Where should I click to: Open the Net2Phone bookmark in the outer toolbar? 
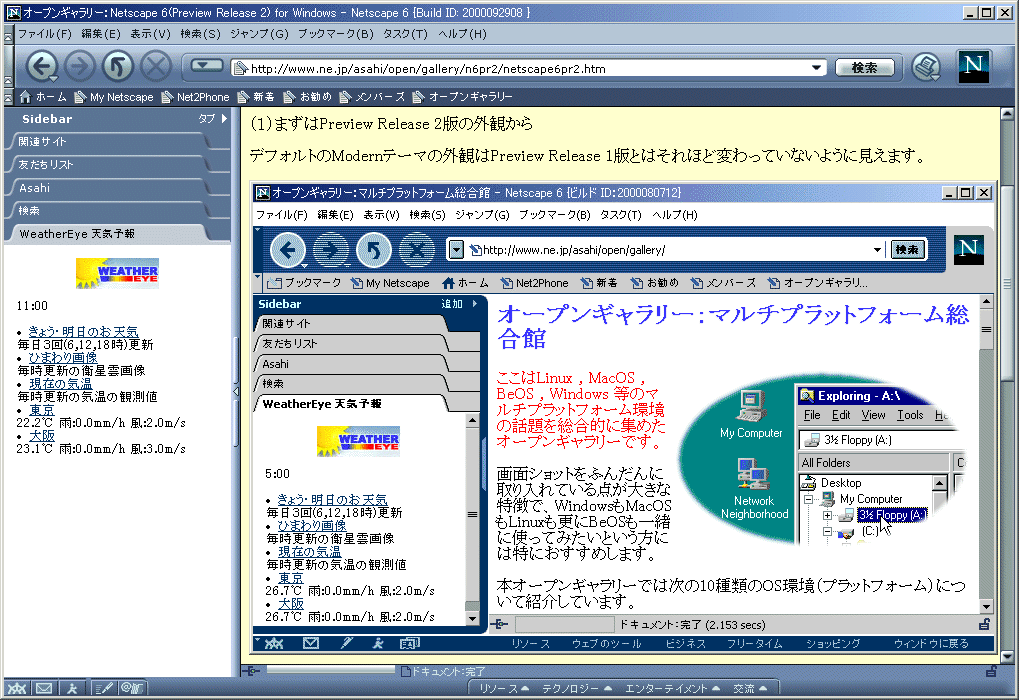pos(195,97)
